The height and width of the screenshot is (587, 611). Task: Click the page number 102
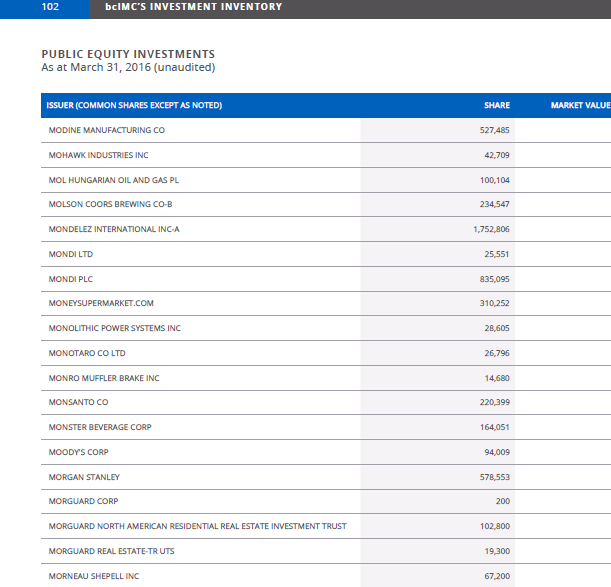50,7
